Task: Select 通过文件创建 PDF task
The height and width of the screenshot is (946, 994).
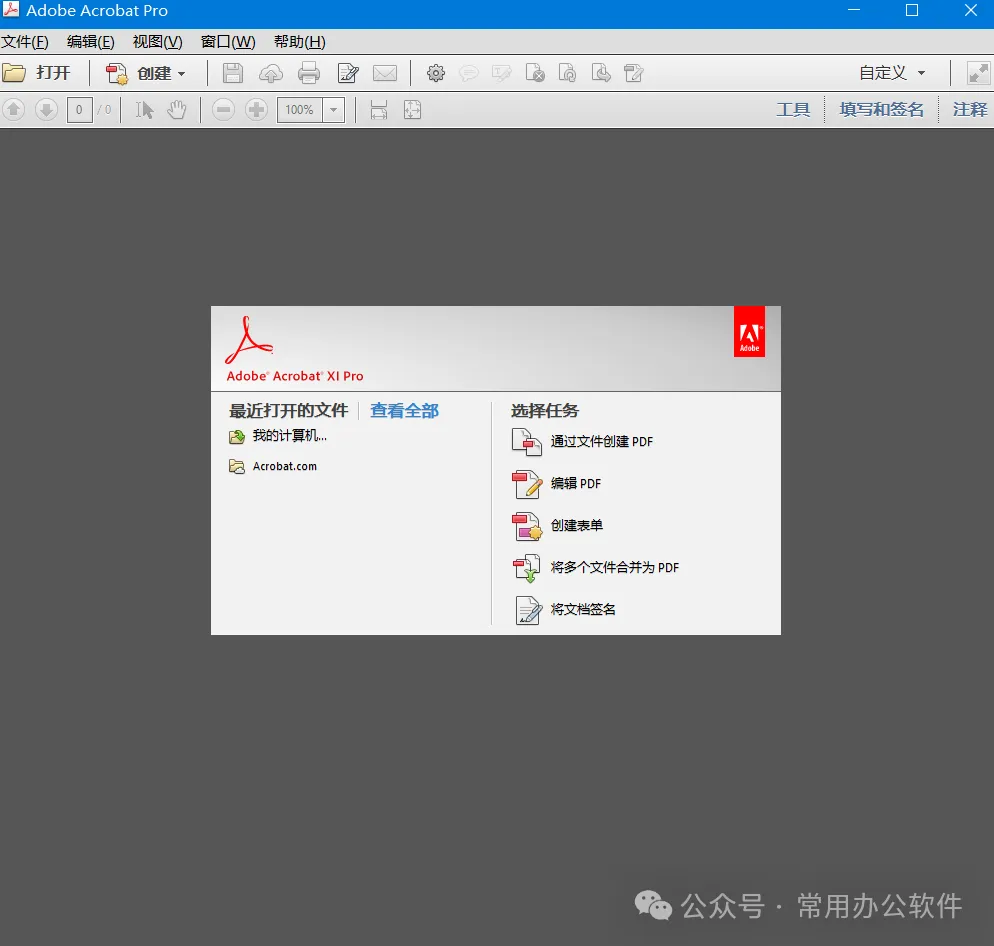Action: 583,442
